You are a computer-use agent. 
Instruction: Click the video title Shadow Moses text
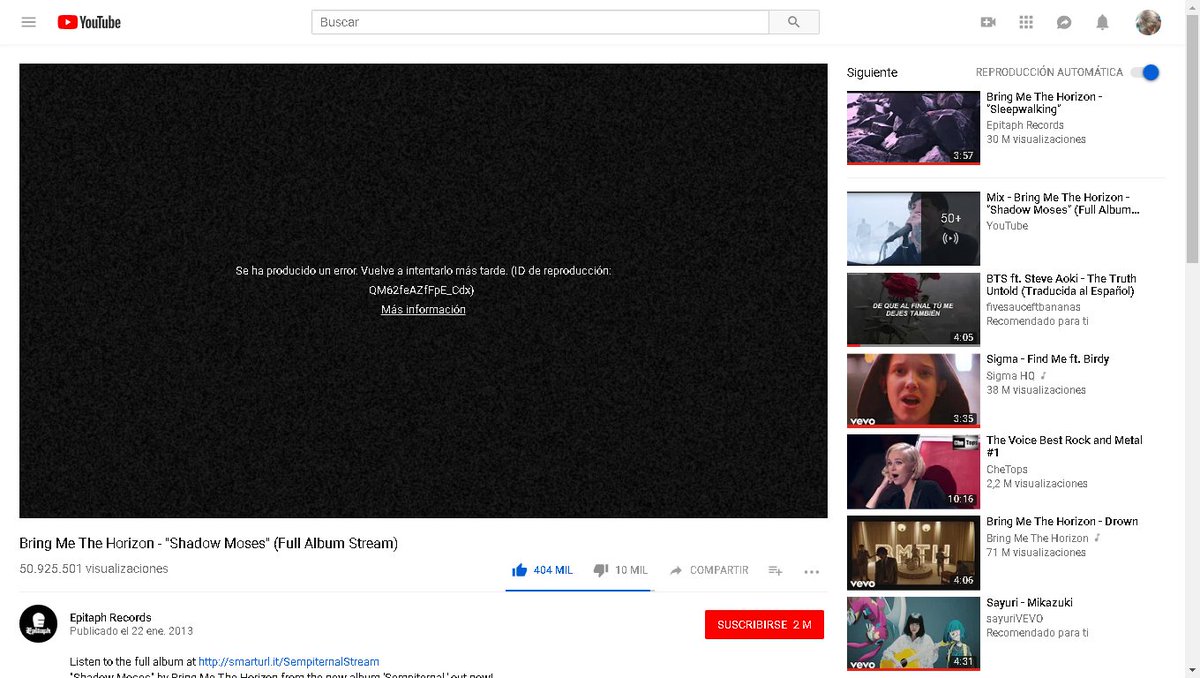pos(208,543)
